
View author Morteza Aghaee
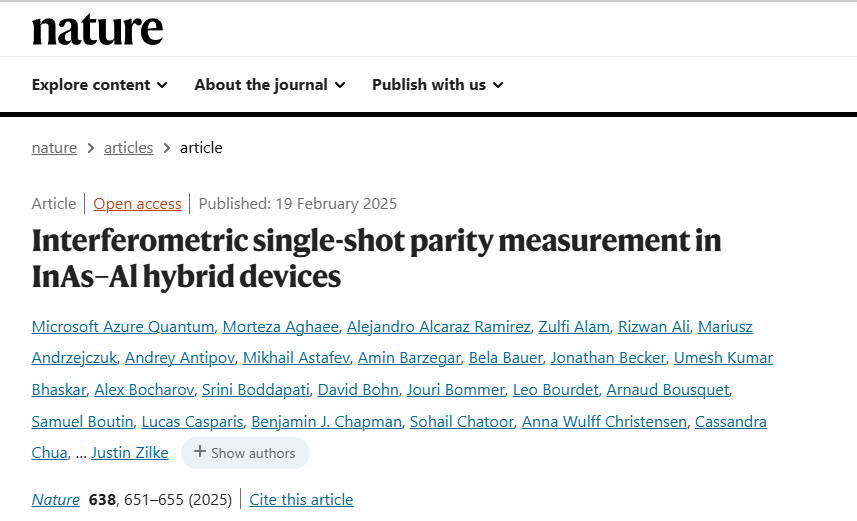(x=278, y=327)
